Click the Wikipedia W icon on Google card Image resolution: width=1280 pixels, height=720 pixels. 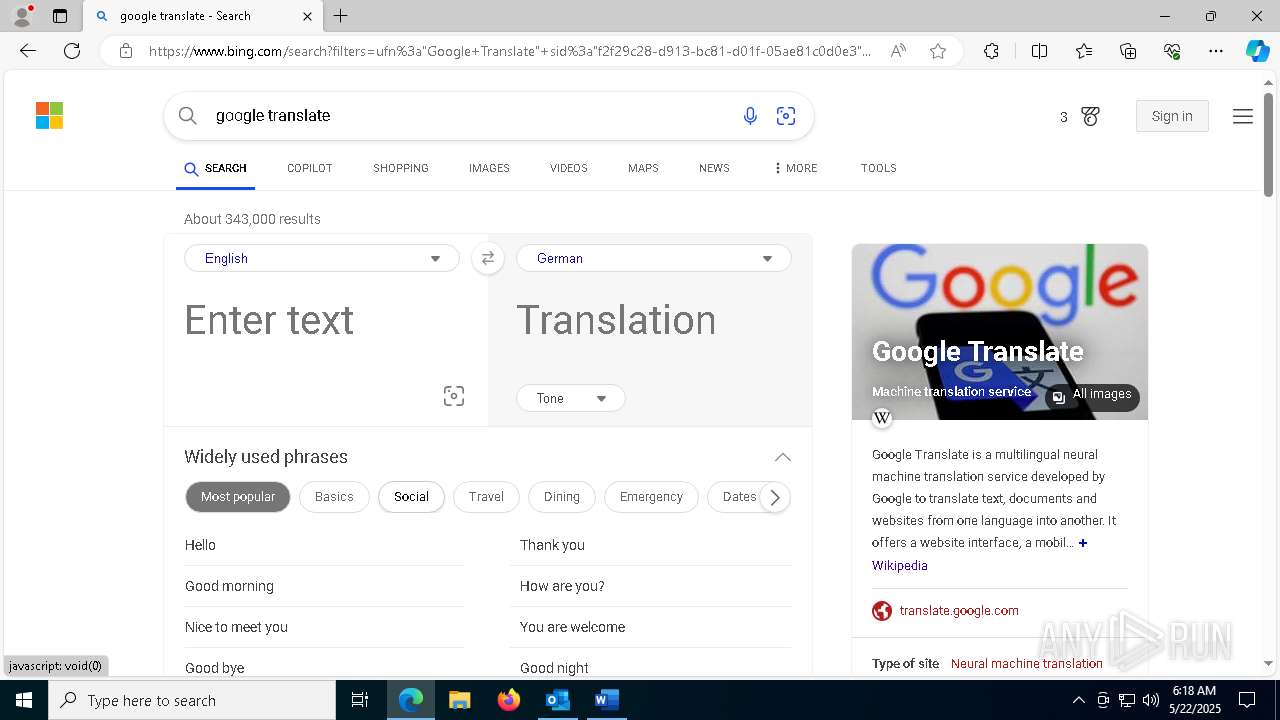[x=882, y=418]
